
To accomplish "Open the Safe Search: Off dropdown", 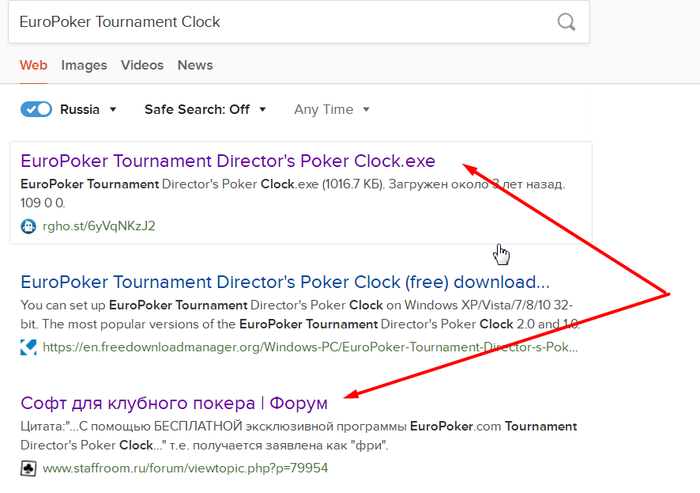I will click(205, 109).
